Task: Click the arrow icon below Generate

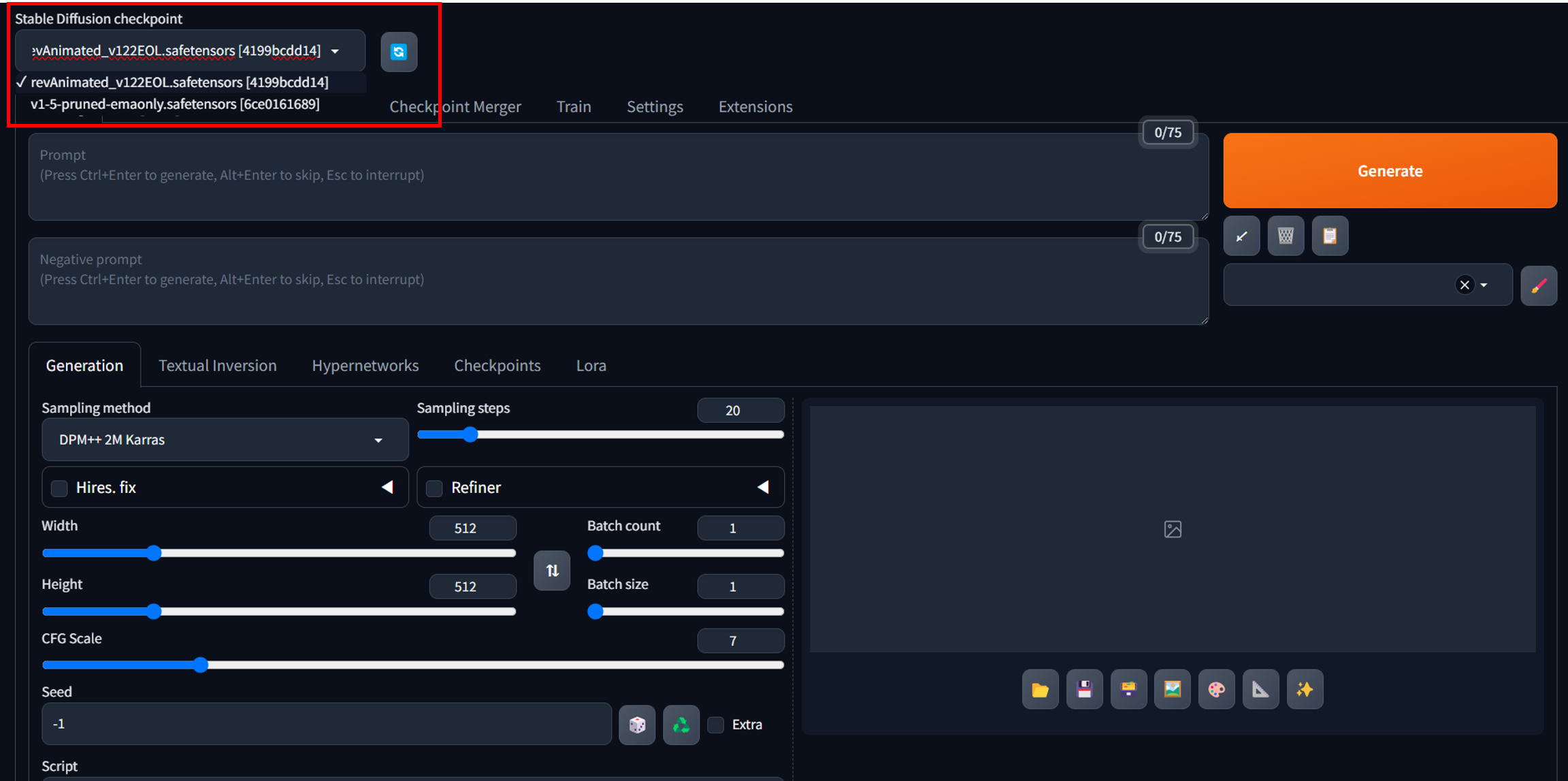Action: (x=1241, y=236)
